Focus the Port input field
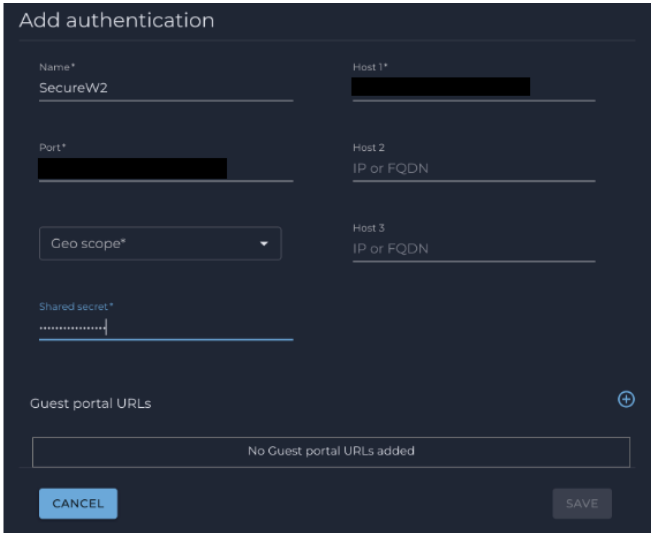The height and width of the screenshot is (536, 651). [x=166, y=169]
